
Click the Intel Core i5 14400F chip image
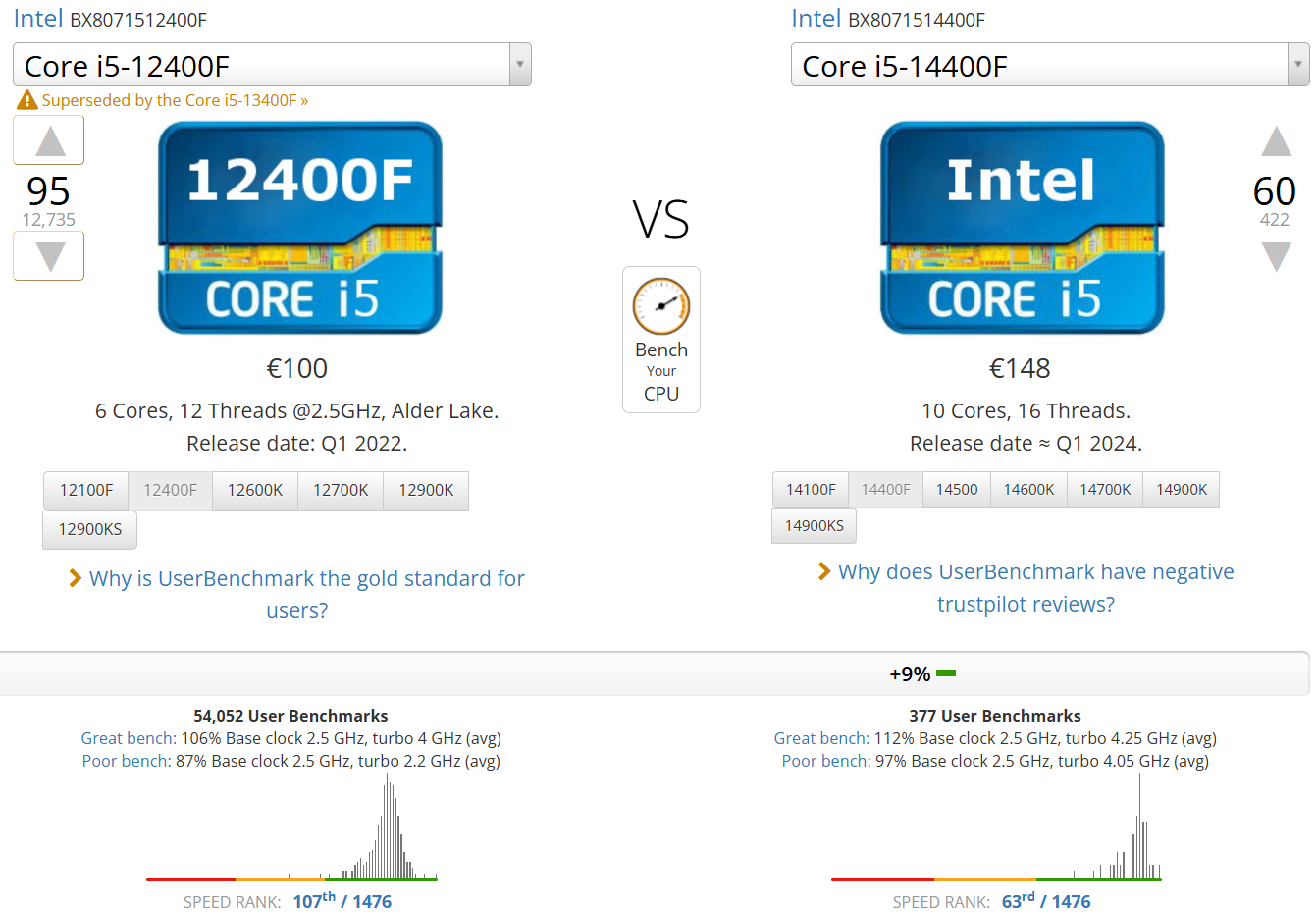(x=1022, y=228)
